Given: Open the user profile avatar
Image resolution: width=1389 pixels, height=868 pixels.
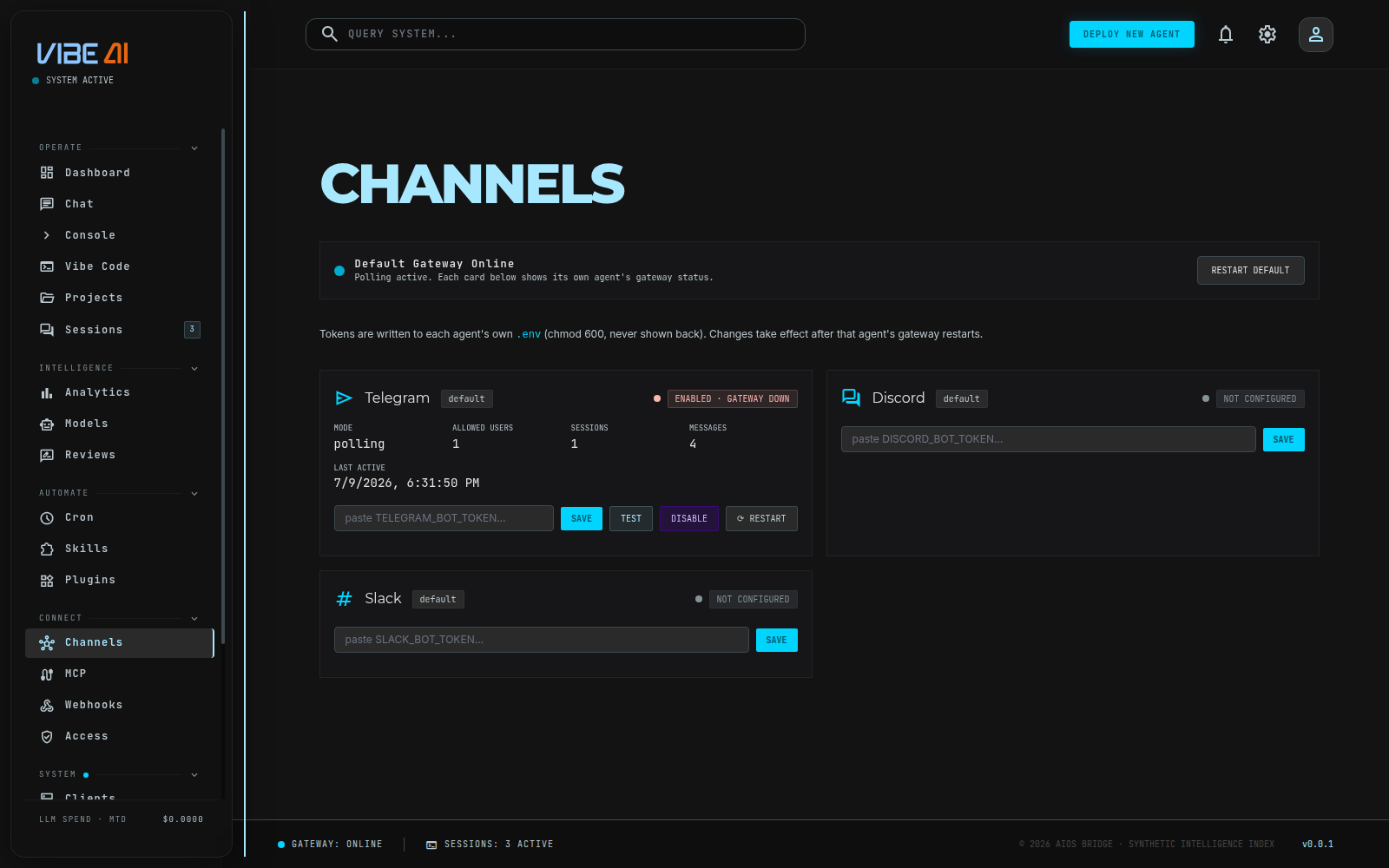Looking at the screenshot, I should 1316,35.
